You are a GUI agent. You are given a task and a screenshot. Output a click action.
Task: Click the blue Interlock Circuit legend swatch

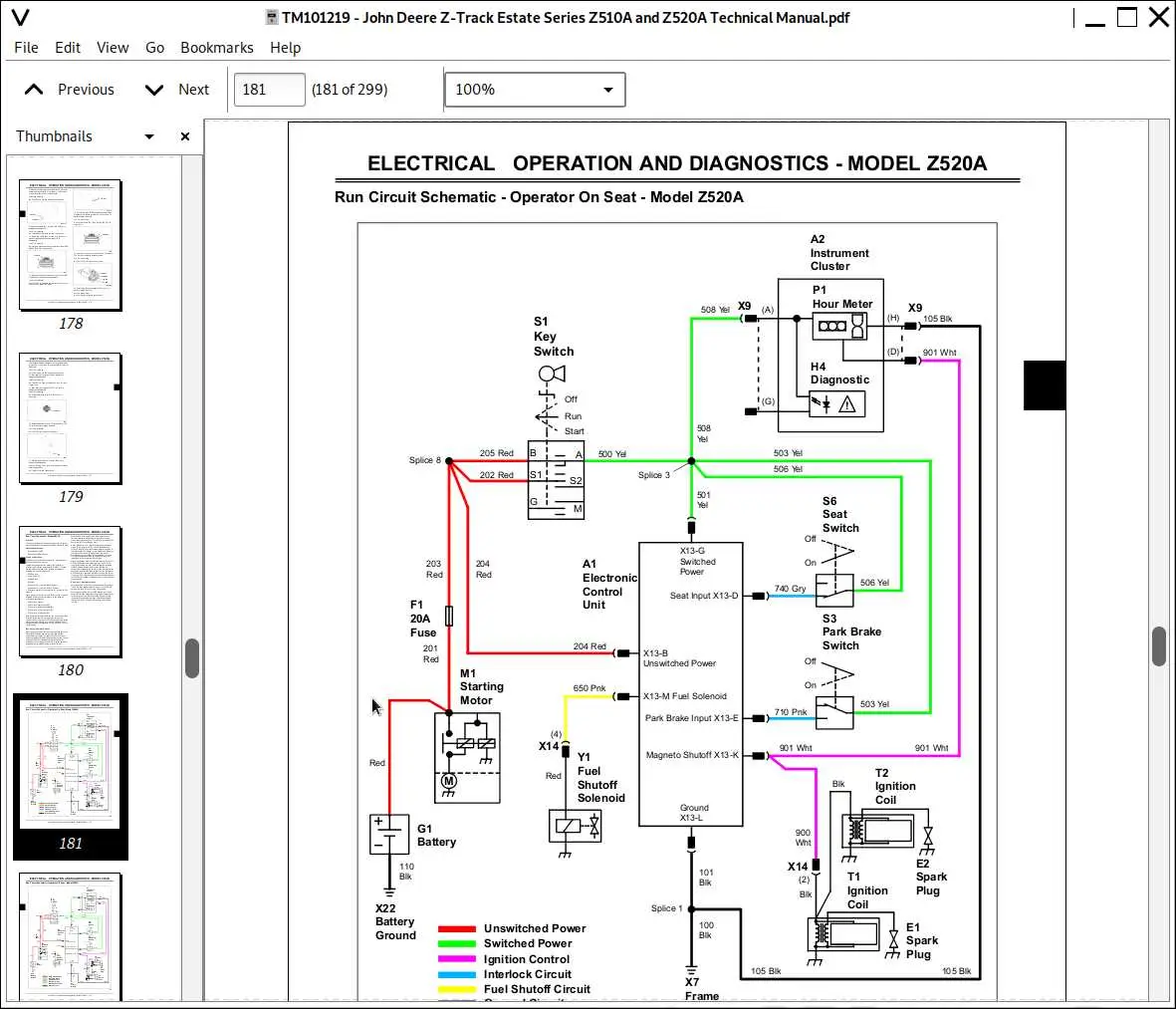pos(457,974)
